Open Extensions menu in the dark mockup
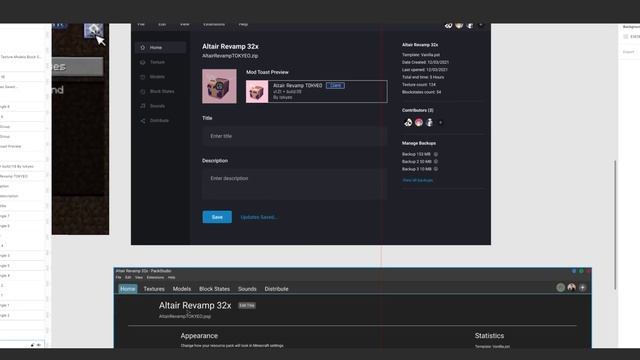 tap(214, 24)
